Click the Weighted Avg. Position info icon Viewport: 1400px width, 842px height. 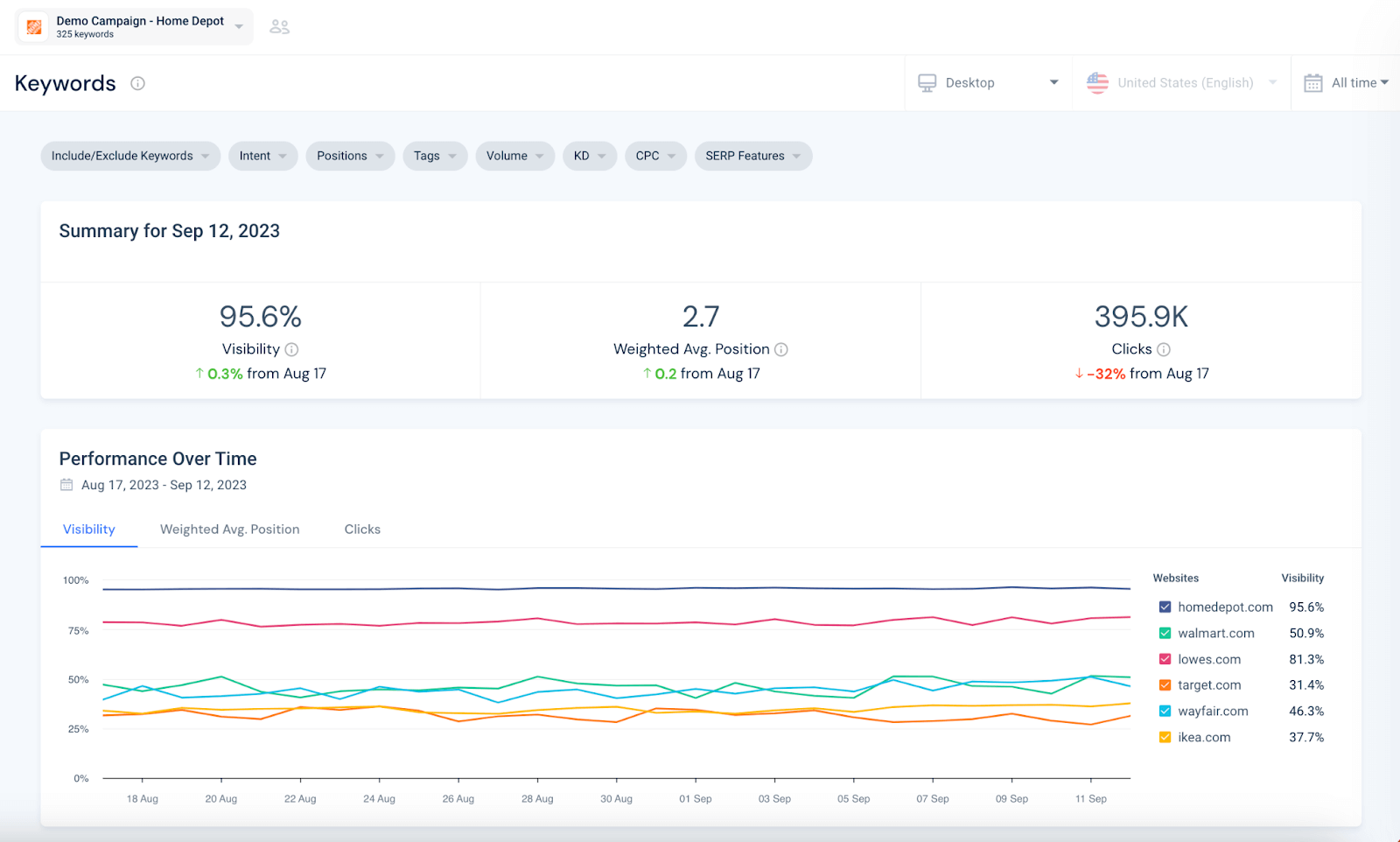781,349
